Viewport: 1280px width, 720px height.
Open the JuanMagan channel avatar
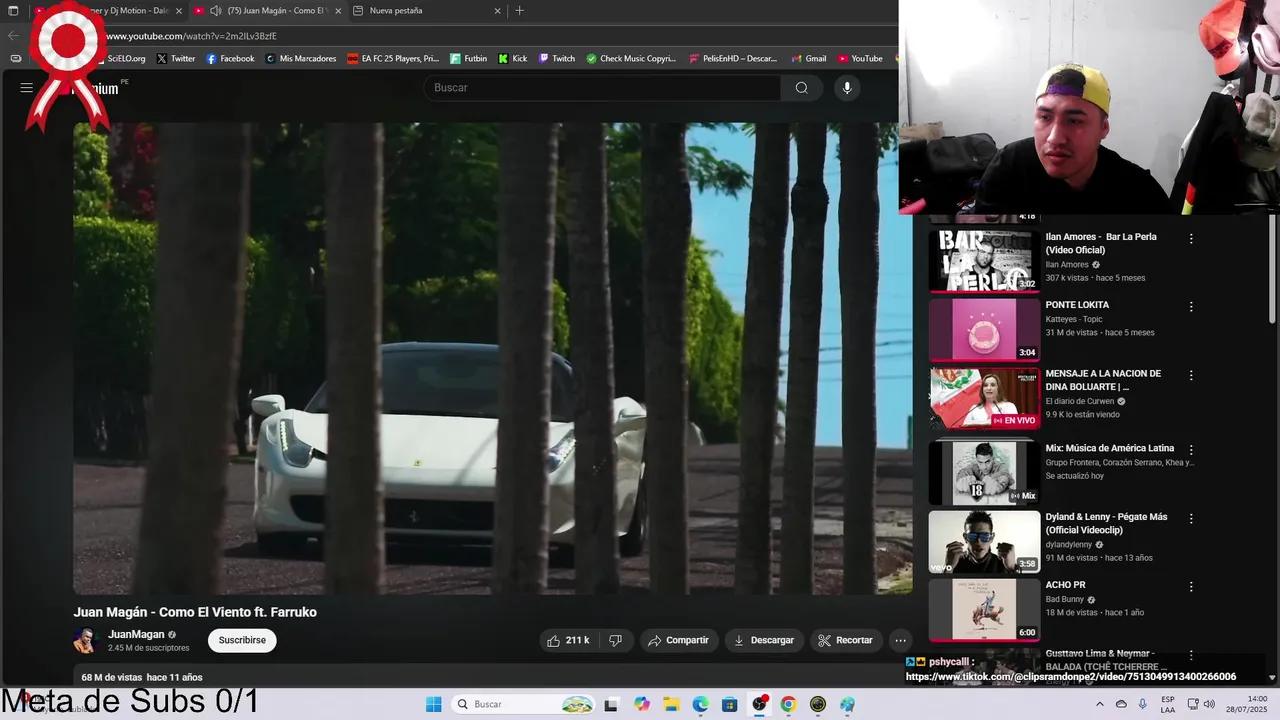(x=86, y=640)
